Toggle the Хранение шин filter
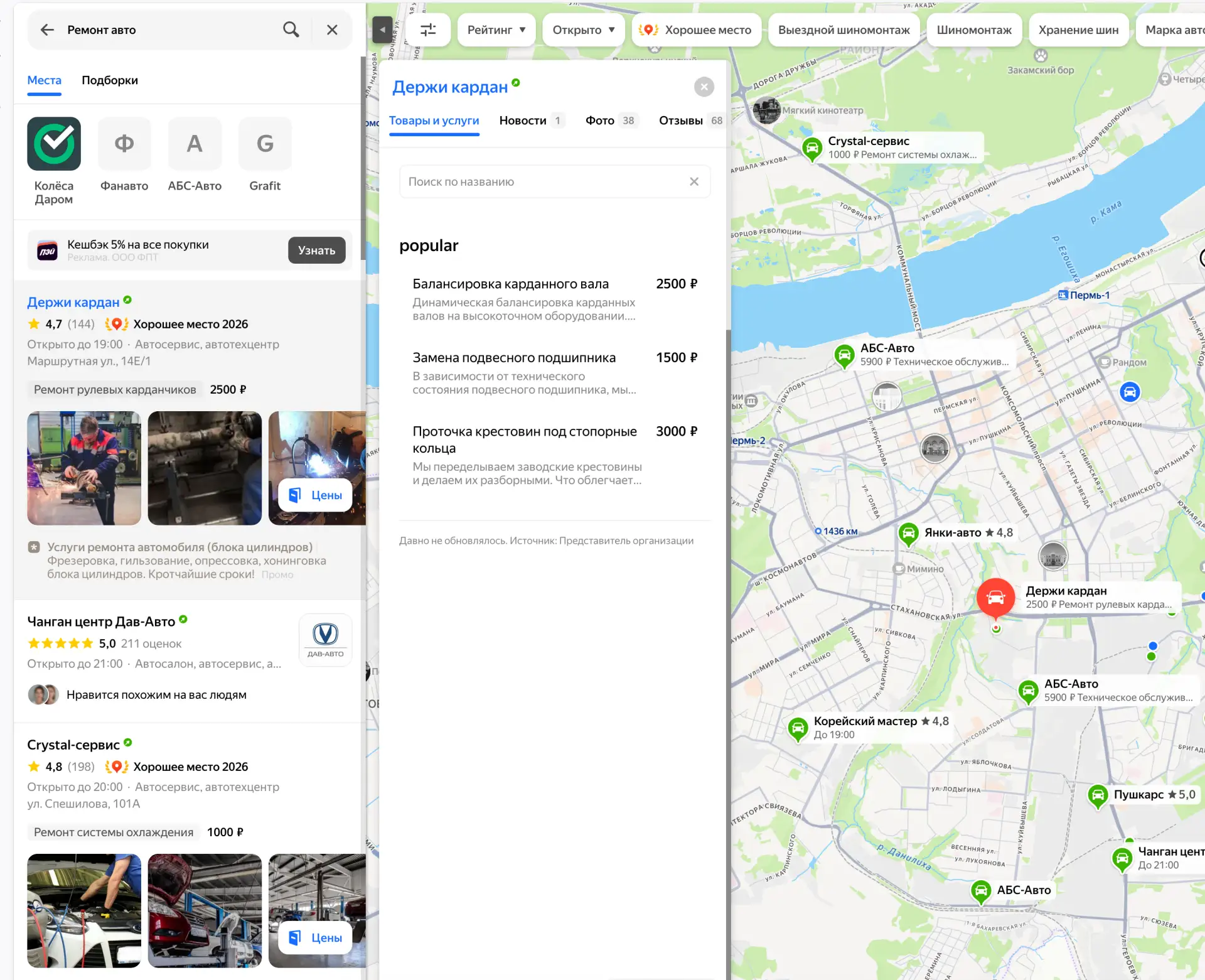 (x=1078, y=30)
